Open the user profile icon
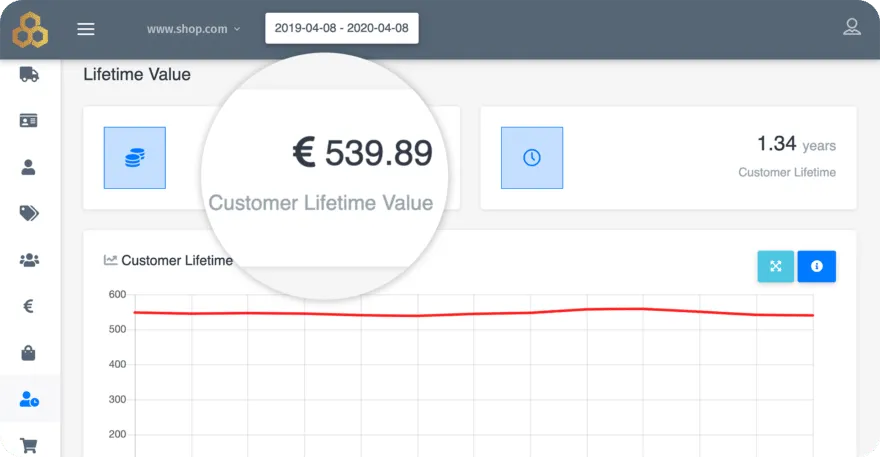 tap(851, 27)
